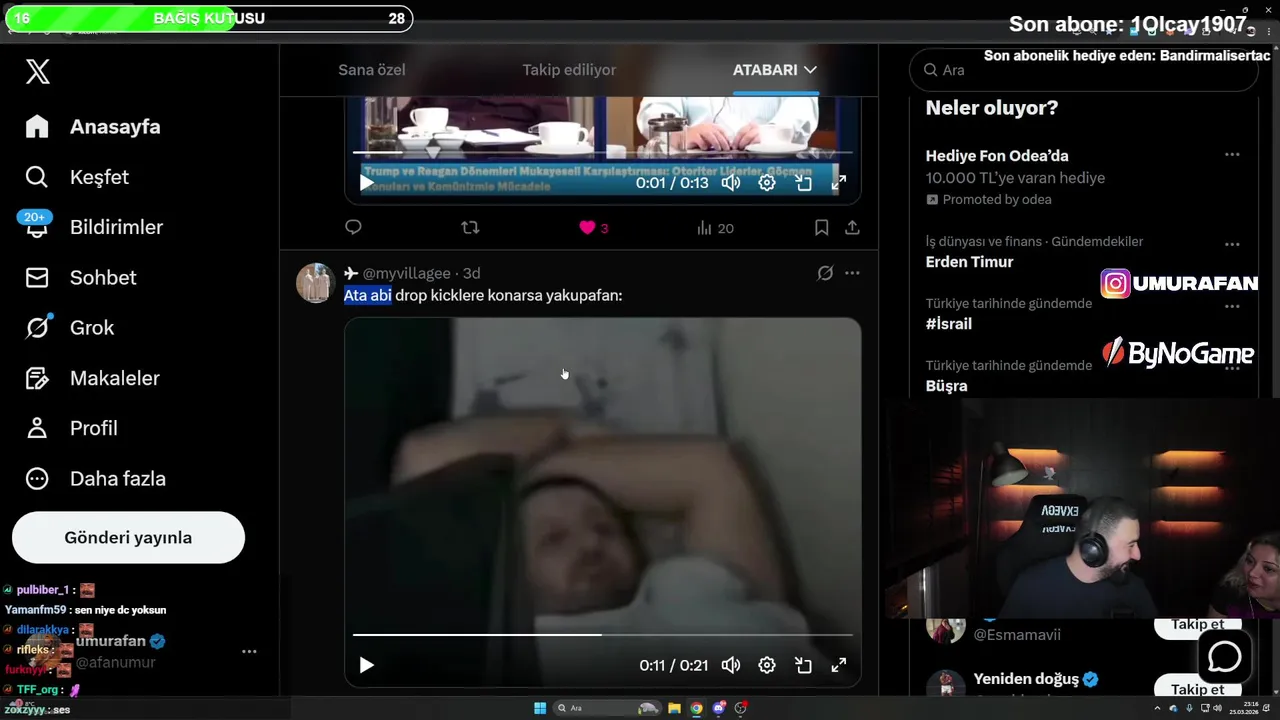Expand the ATABARI tab chevron

[x=810, y=70]
